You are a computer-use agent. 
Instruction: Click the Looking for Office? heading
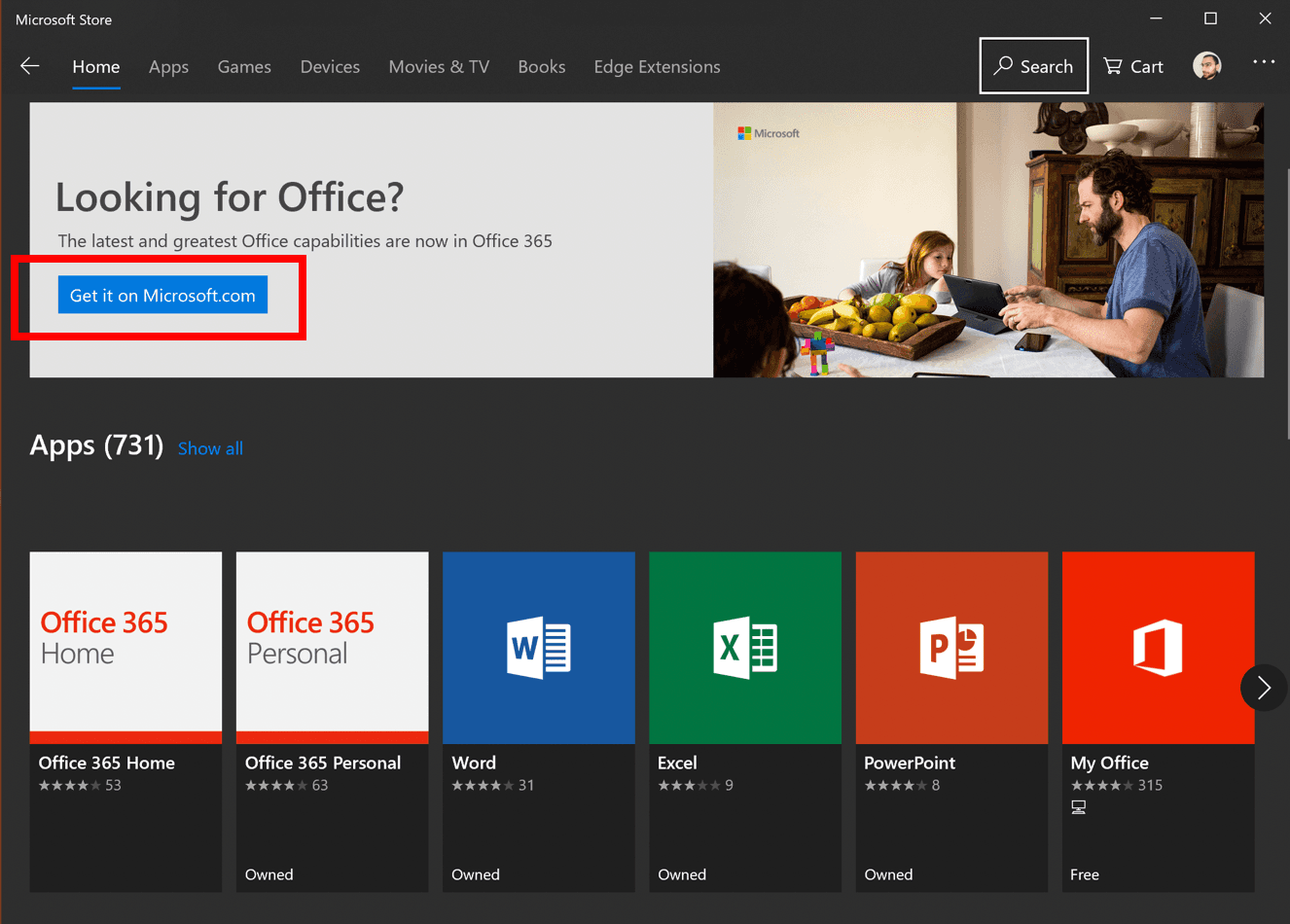tap(230, 197)
